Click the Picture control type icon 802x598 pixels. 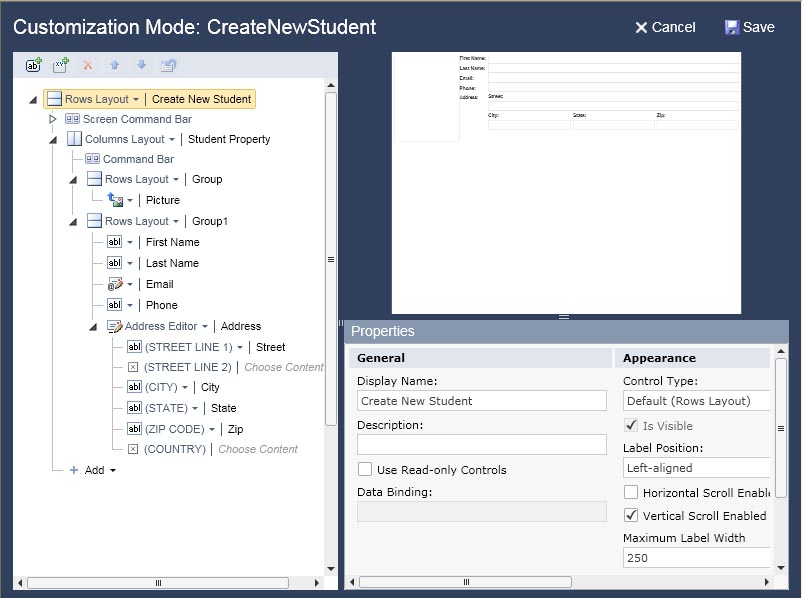click(115, 200)
